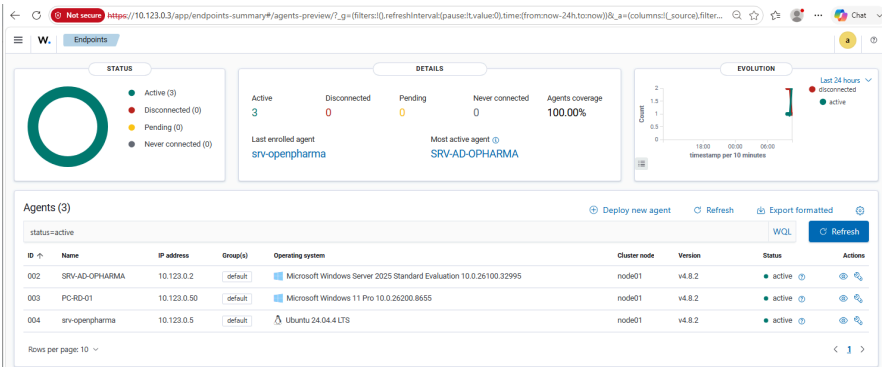
Task: Sort agents by the Version column header
Action: (689, 255)
